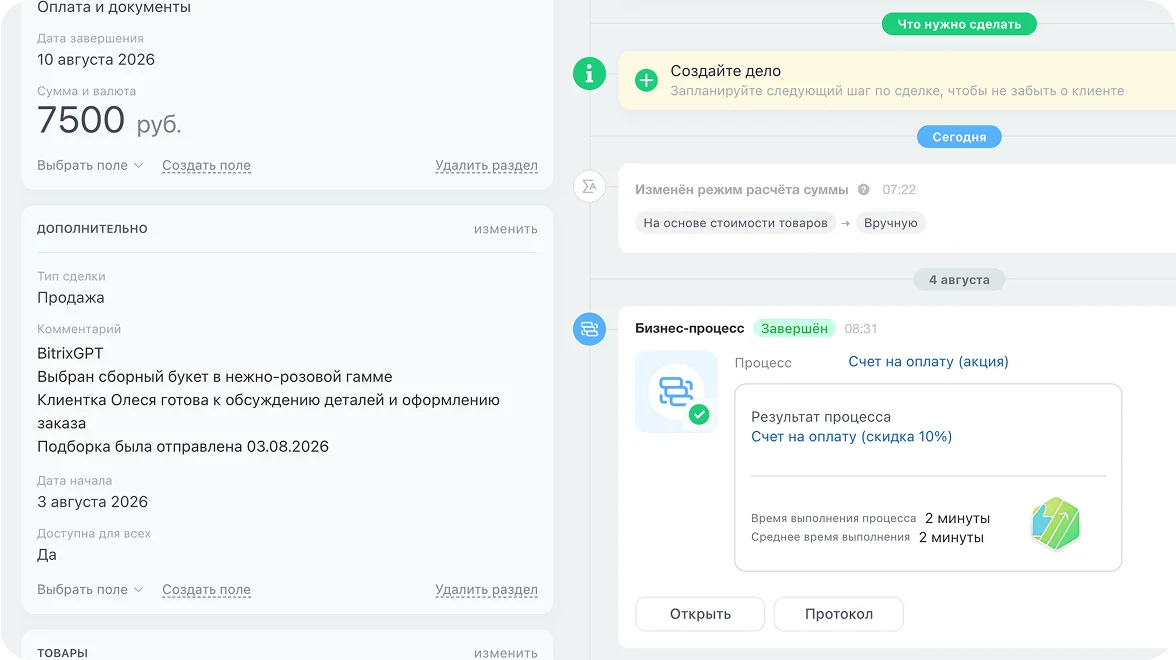Click the help question mark near Изменён режим расчёта суммы
This screenshot has height=660, width=1176.
pos(864,190)
